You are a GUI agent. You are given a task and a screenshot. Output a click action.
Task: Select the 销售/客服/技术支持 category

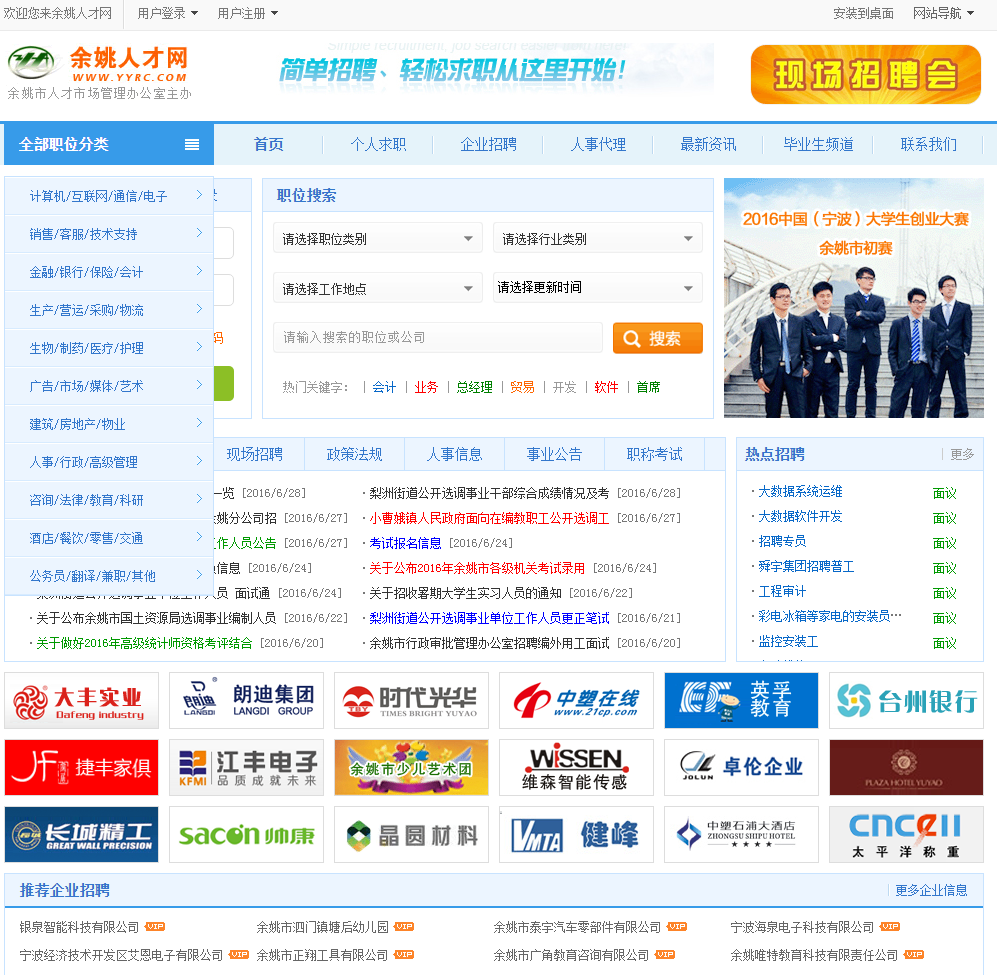(x=109, y=234)
